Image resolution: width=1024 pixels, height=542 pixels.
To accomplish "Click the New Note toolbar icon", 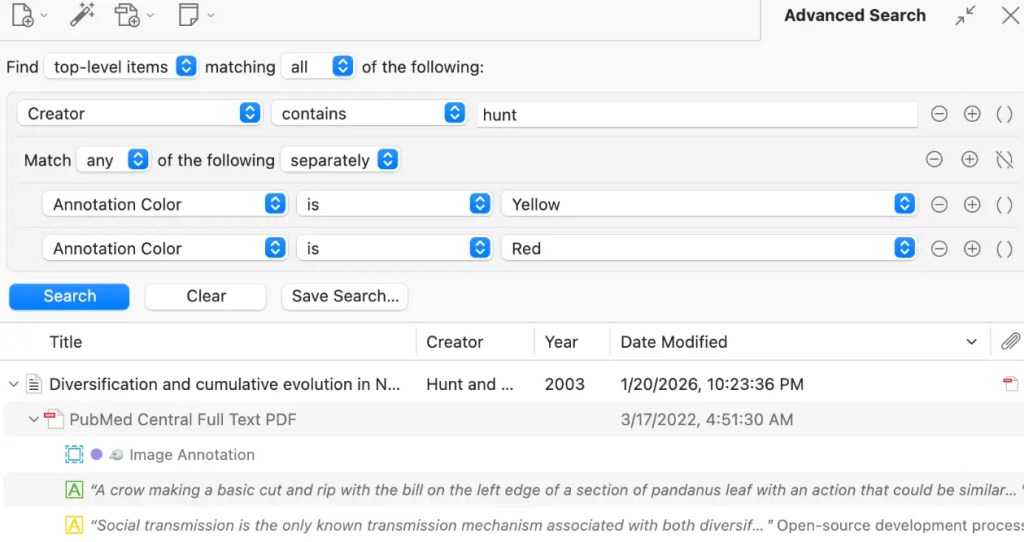I will pos(188,15).
